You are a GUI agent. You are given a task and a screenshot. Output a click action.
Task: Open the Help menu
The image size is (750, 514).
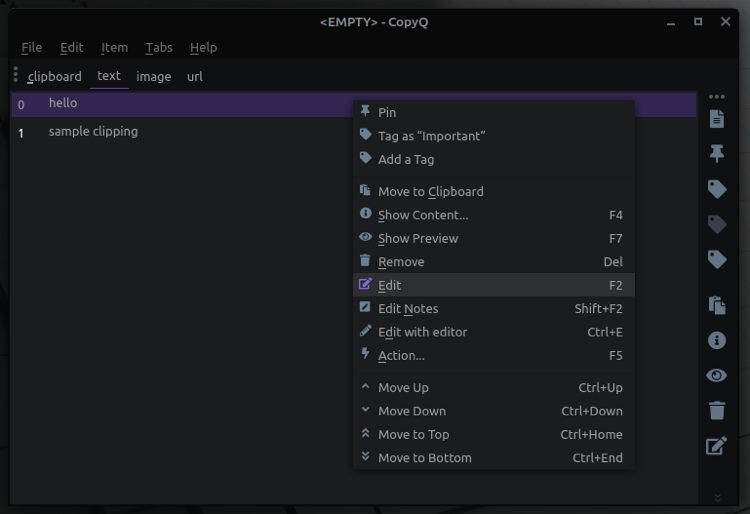[203, 47]
